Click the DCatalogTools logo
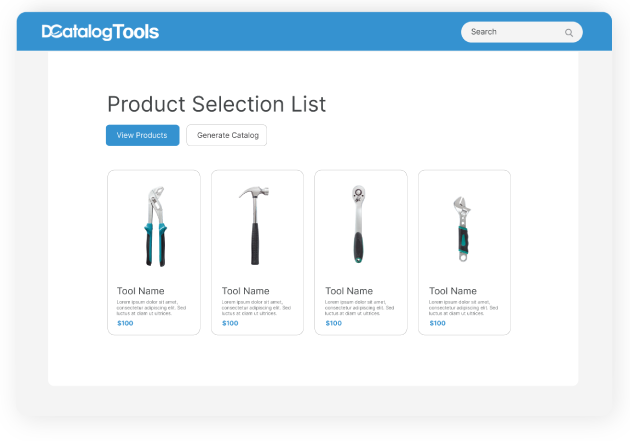 [100, 32]
